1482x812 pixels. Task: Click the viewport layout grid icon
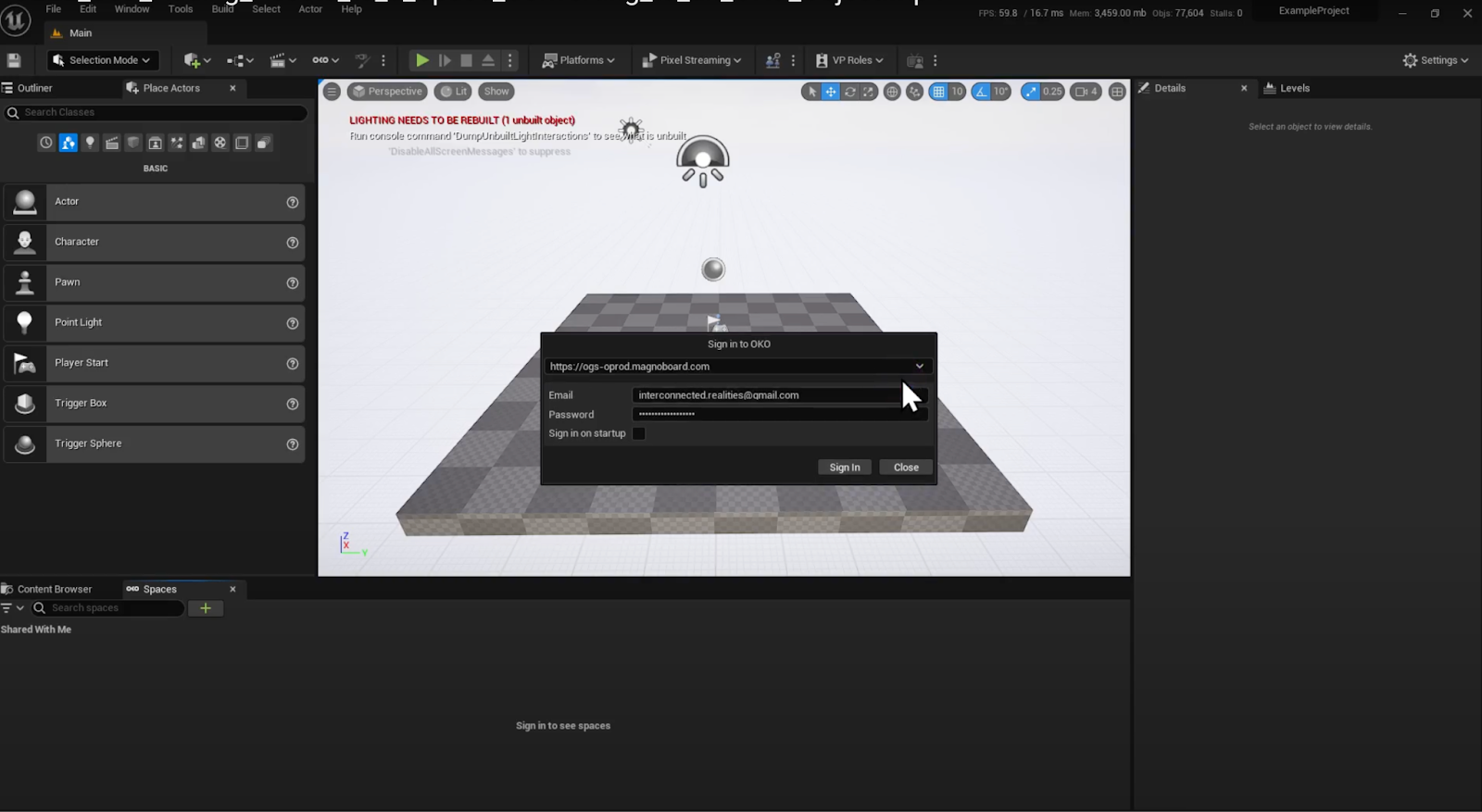click(x=1117, y=92)
